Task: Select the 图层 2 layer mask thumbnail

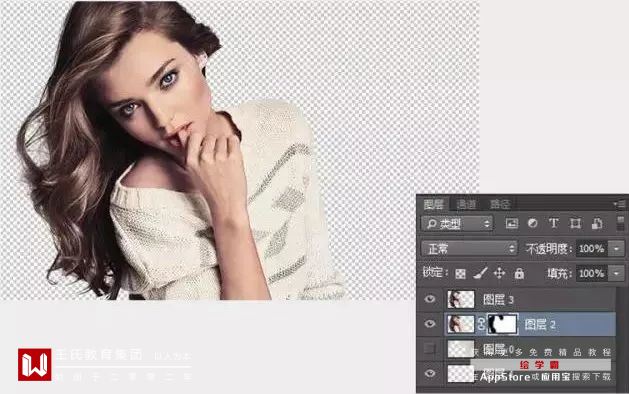Action: coord(502,324)
